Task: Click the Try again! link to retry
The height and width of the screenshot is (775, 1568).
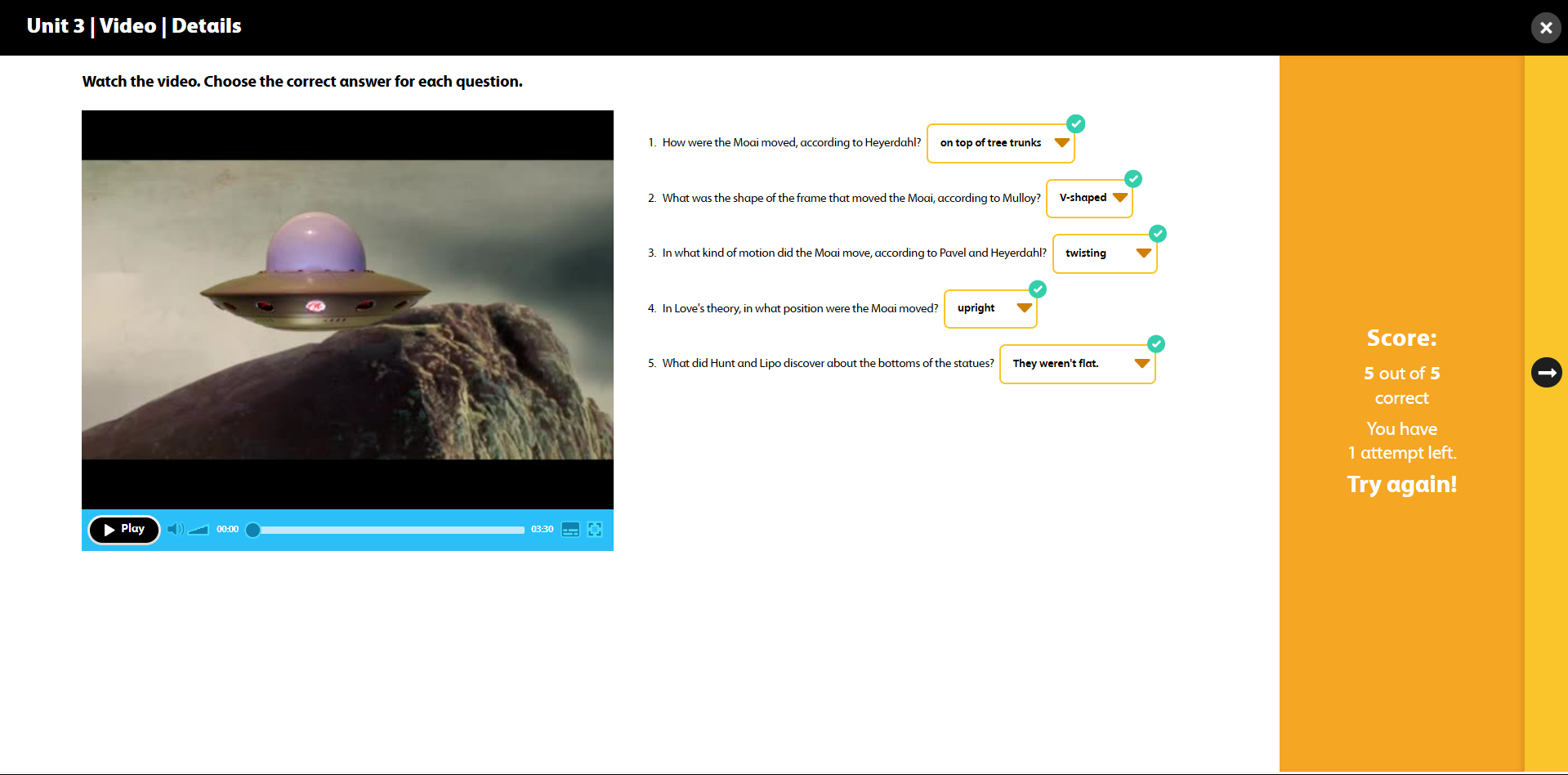Action: click(1401, 484)
